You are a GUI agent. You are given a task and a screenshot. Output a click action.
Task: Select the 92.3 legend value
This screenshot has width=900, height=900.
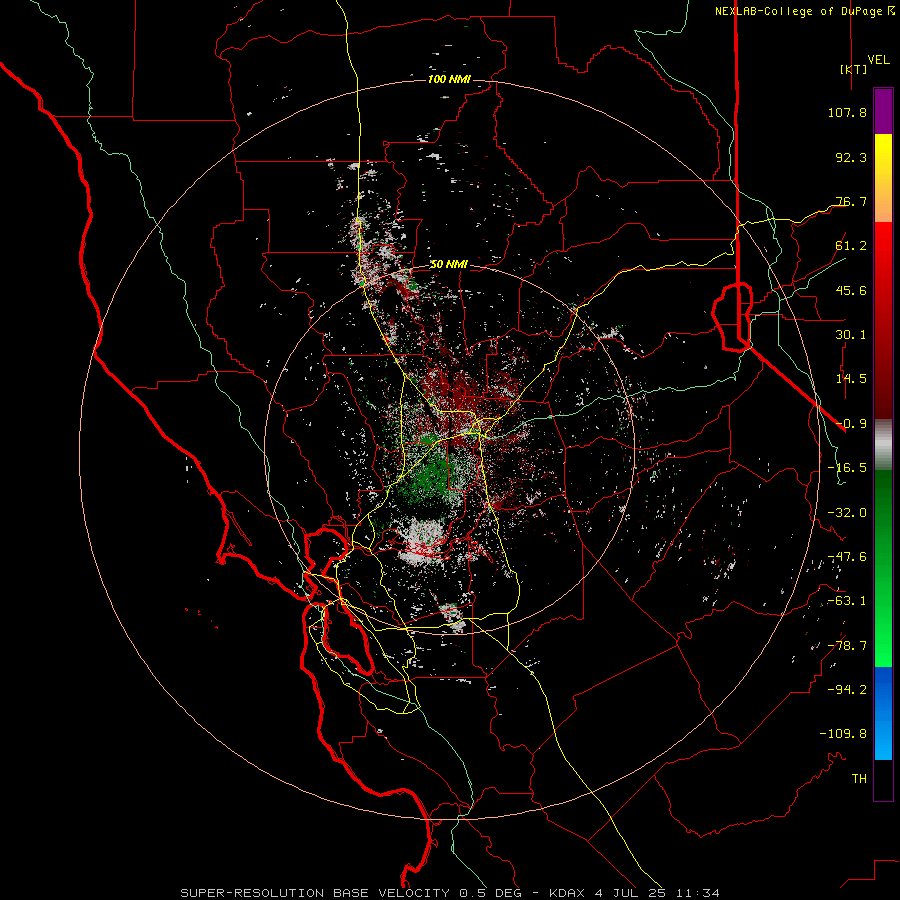851,157
